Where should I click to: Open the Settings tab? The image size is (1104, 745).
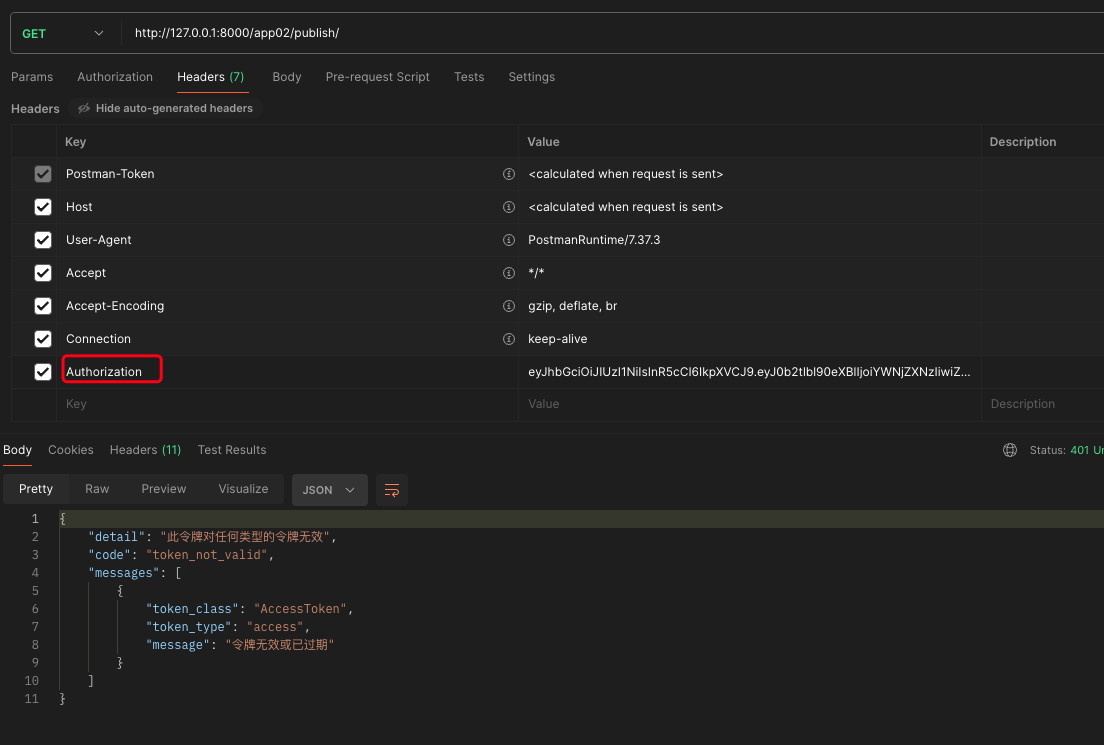(532, 77)
